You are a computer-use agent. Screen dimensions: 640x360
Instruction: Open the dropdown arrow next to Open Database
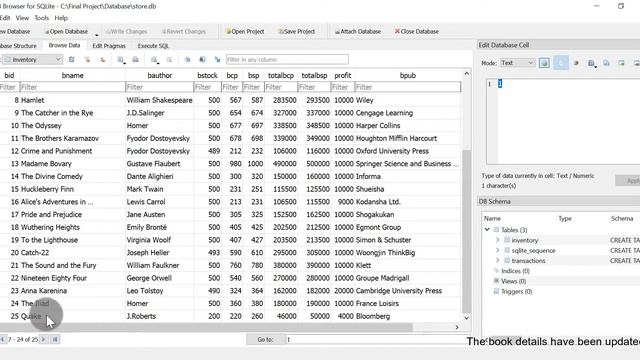(x=96, y=34)
